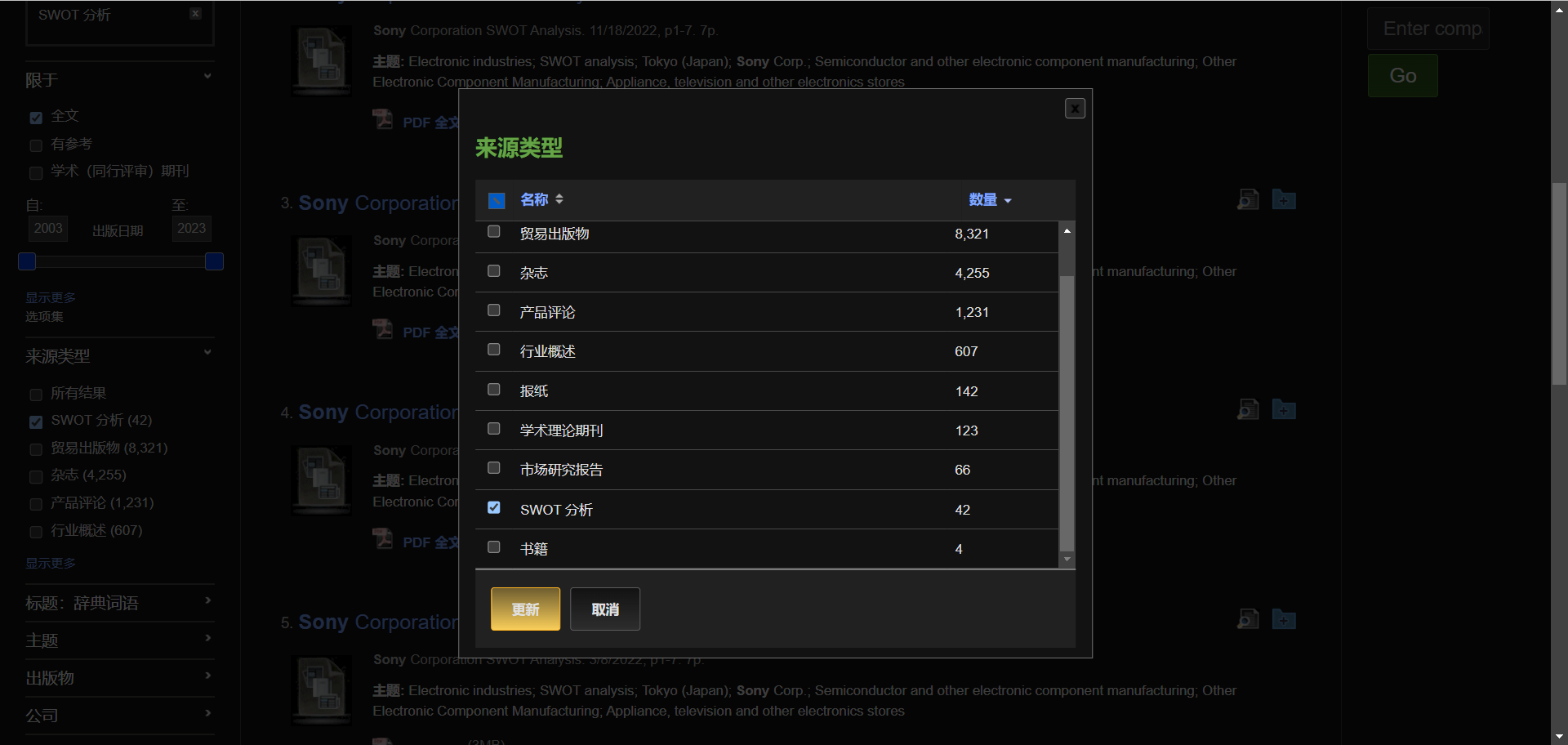Add result 3 to folder icon
The image size is (1568, 745).
(x=1284, y=199)
